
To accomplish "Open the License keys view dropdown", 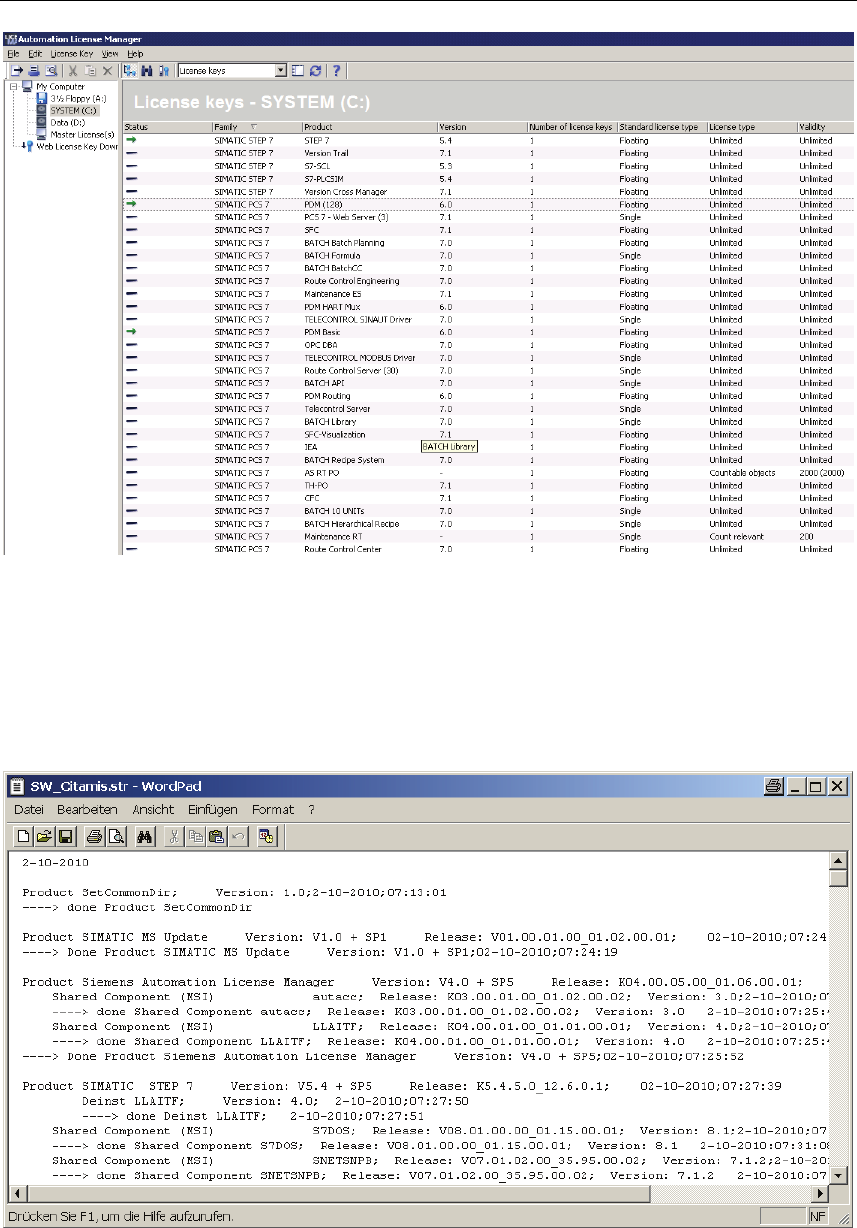I will pos(281,71).
